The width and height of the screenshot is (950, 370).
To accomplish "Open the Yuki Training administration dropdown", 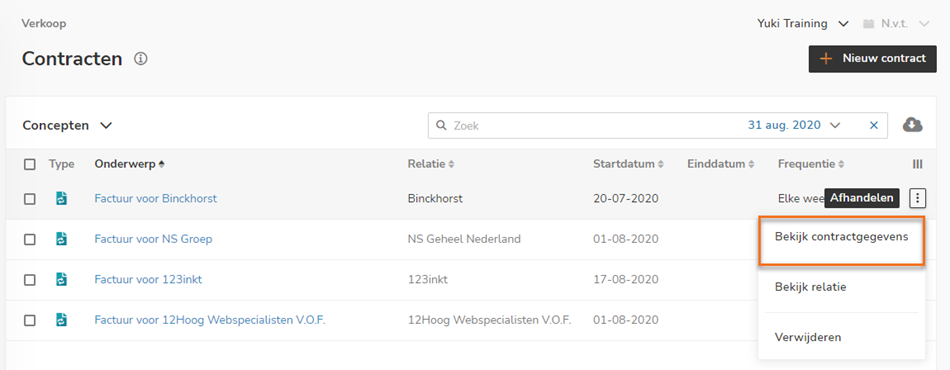I will (802, 24).
